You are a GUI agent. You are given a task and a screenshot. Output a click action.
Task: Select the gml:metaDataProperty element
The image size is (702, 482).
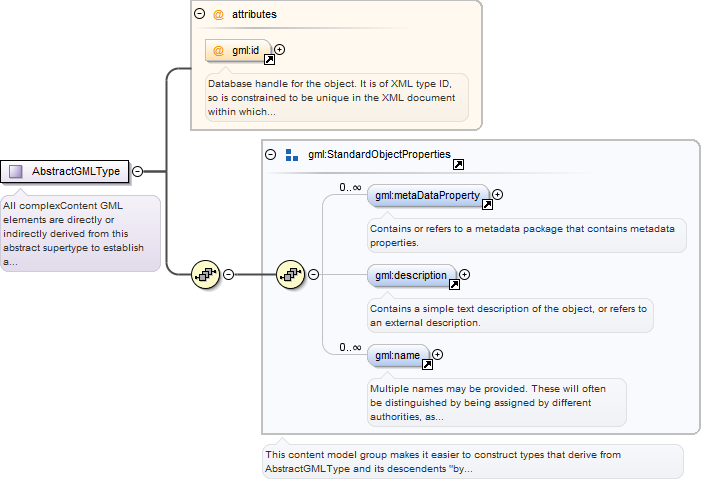coord(428,196)
